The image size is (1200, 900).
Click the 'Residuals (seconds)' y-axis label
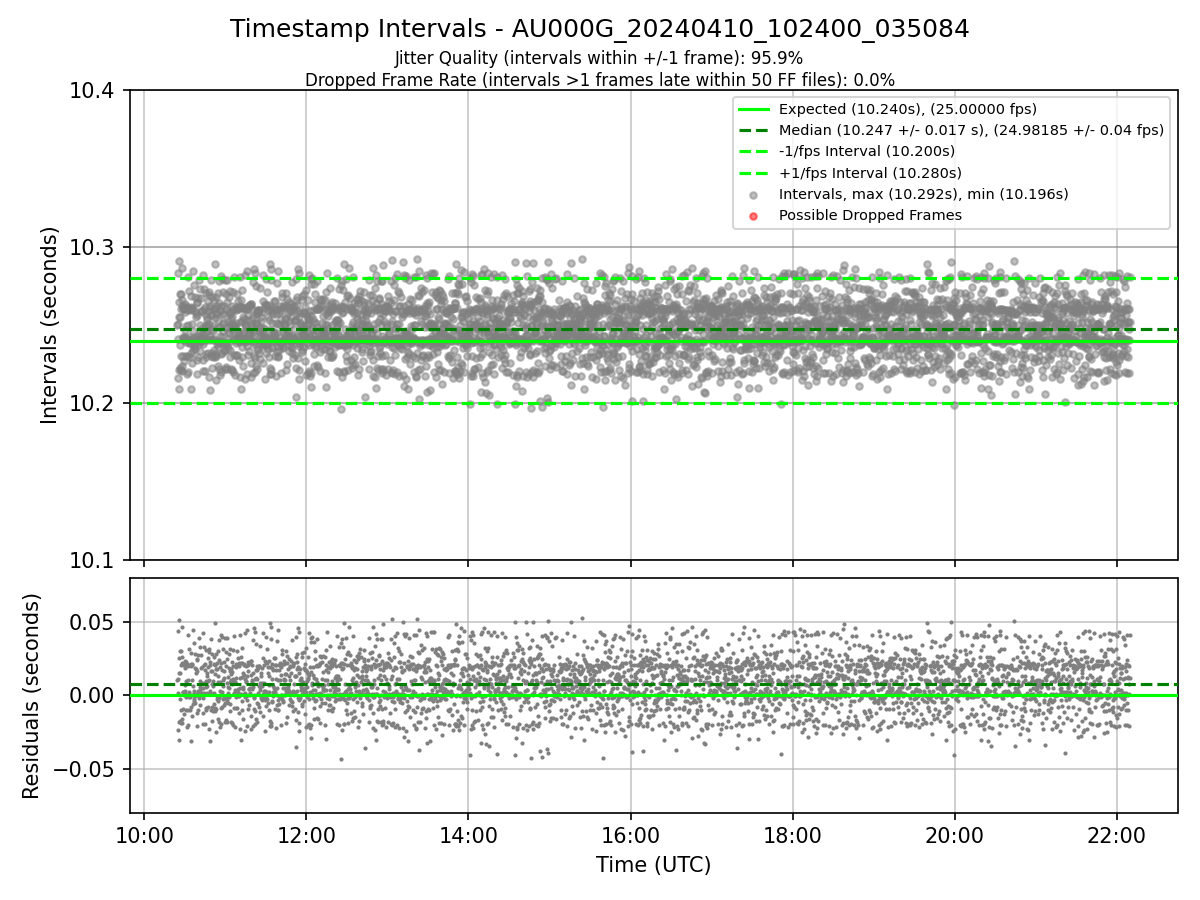(31, 696)
